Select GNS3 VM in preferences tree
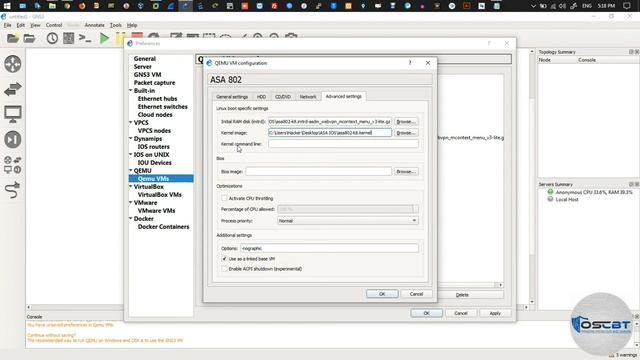640x360 pixels. click(147, 75)
